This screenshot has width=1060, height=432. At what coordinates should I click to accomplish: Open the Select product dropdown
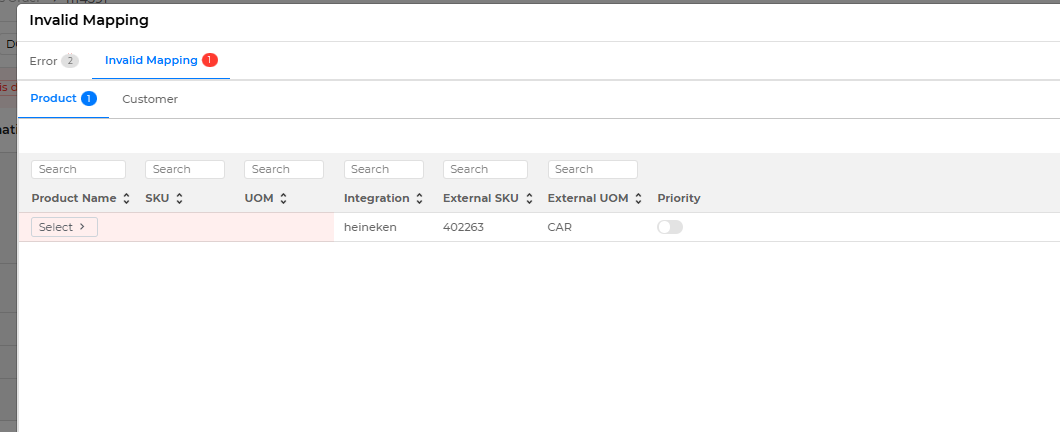pyautogui.click(x=64, y=227)
